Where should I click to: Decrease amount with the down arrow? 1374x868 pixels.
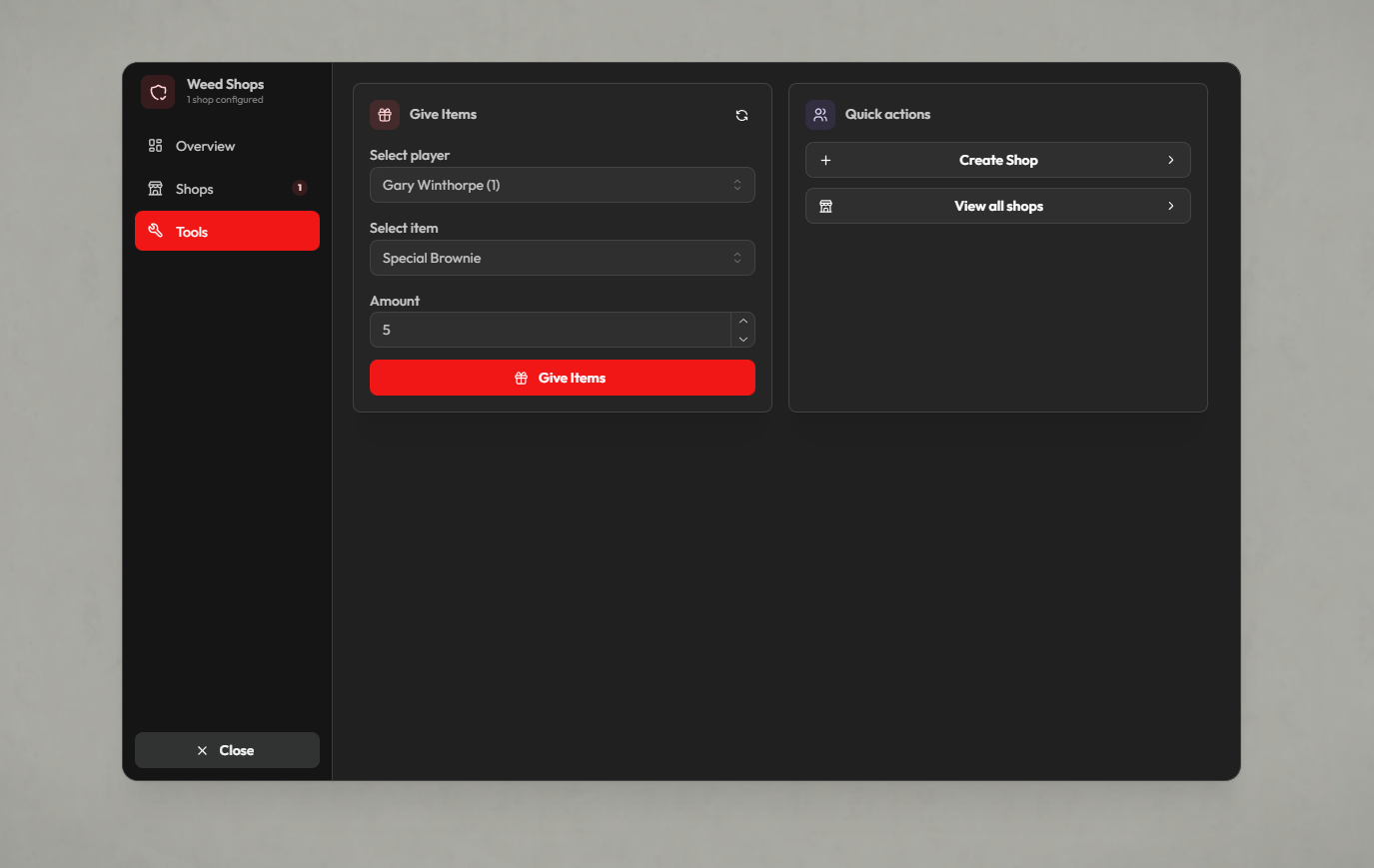tap(743, 339)
